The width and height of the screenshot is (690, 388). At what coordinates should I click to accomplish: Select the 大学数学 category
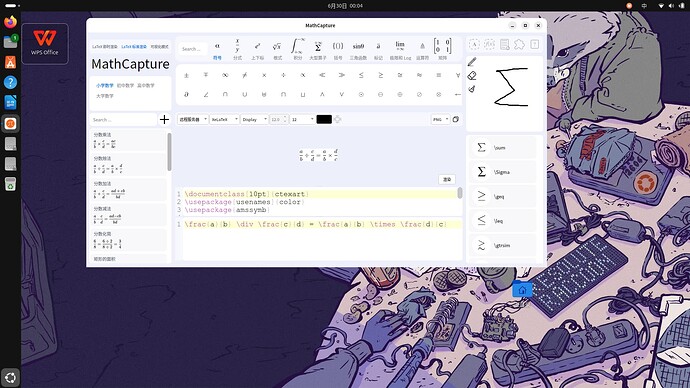(x=105, y=95)
